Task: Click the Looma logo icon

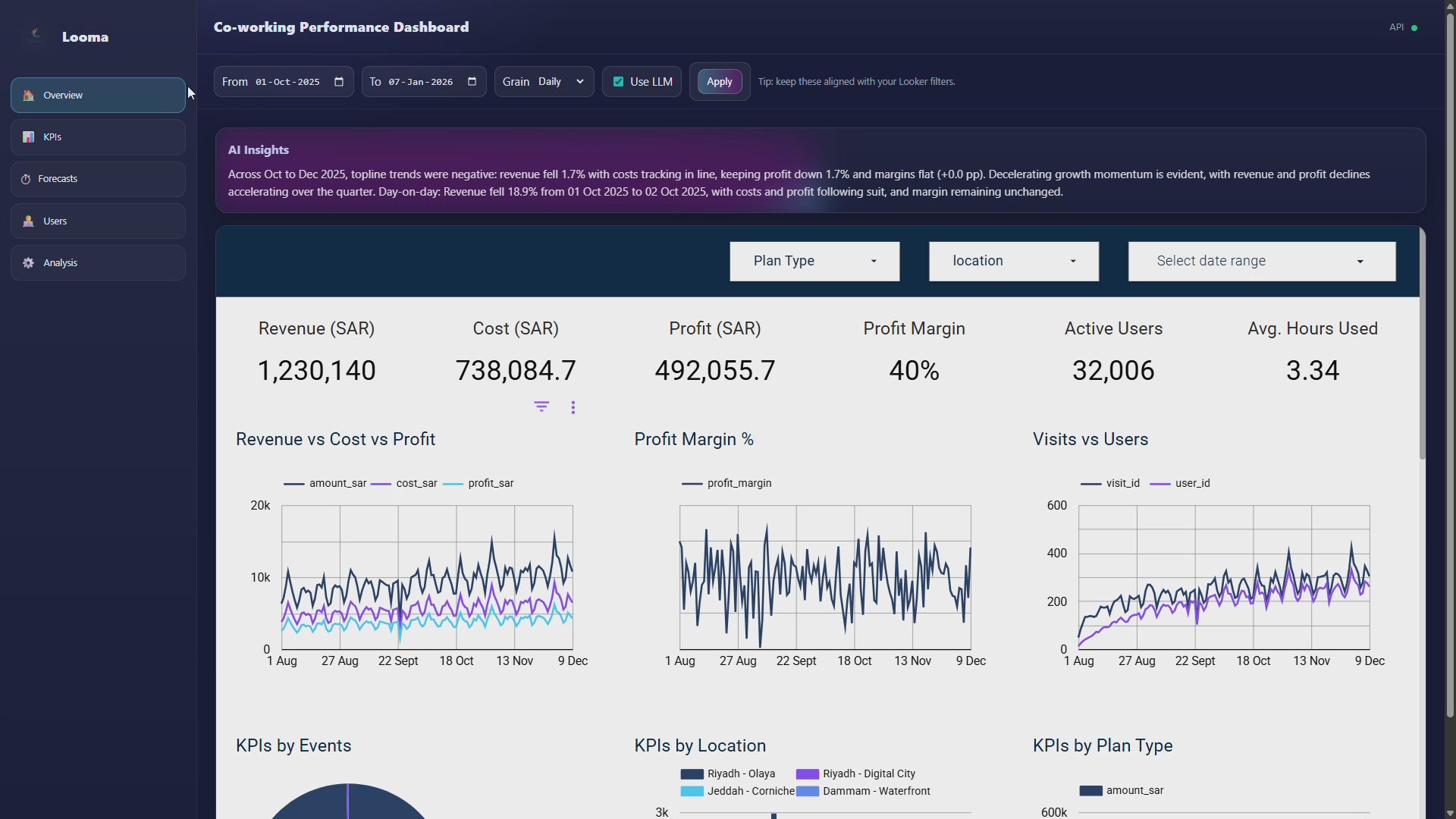Action: point(35,34)
